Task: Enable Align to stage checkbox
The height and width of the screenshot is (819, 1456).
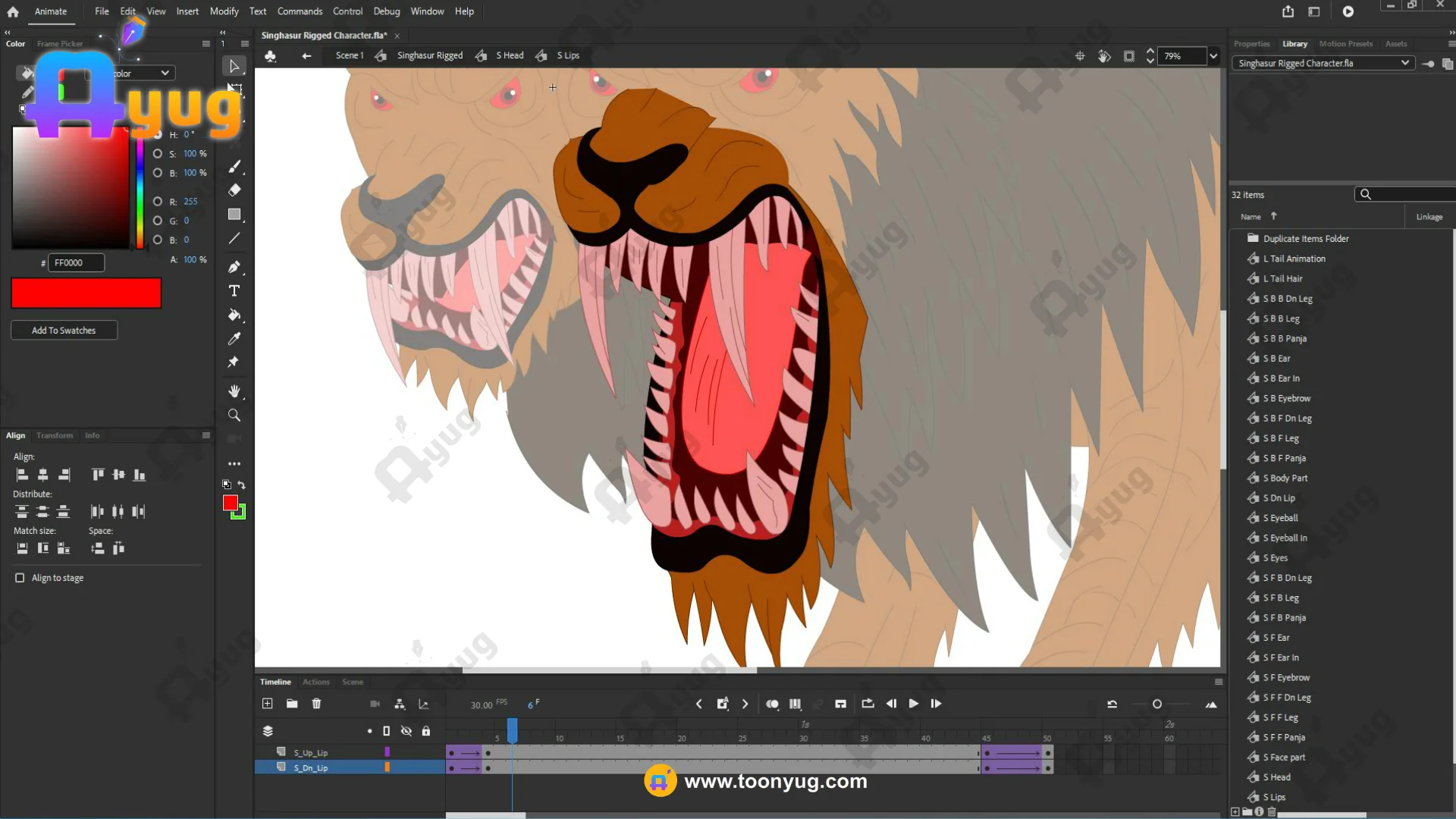Action: pyautogui.click(x=20, y=578)
